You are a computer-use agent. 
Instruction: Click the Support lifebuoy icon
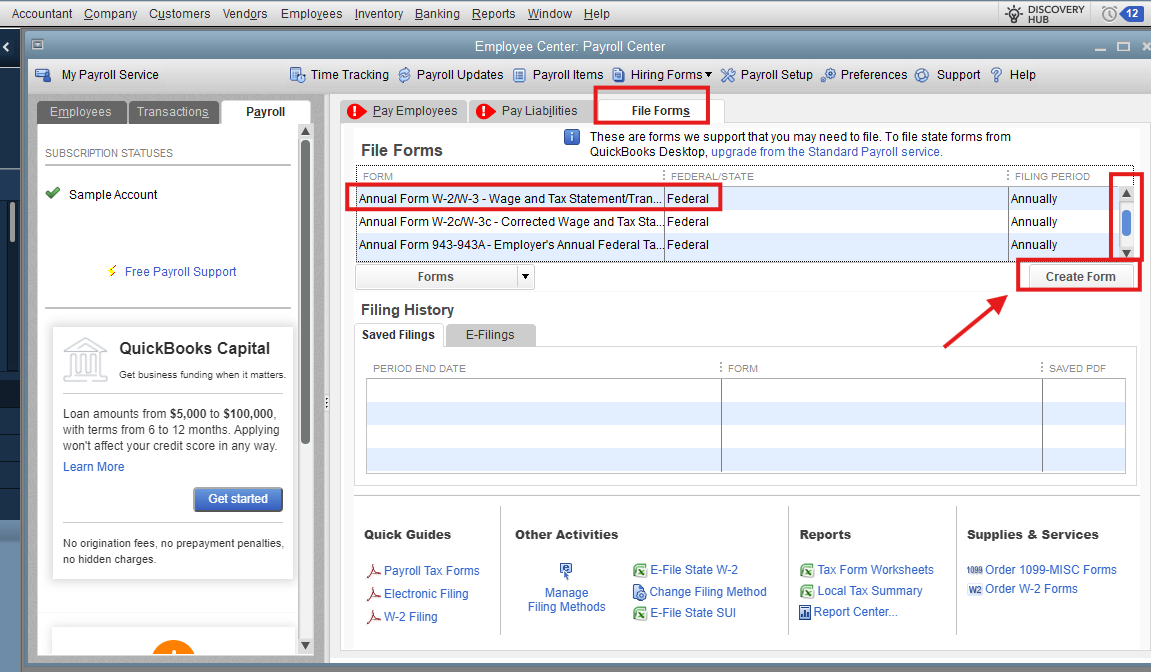coord(922,75)
